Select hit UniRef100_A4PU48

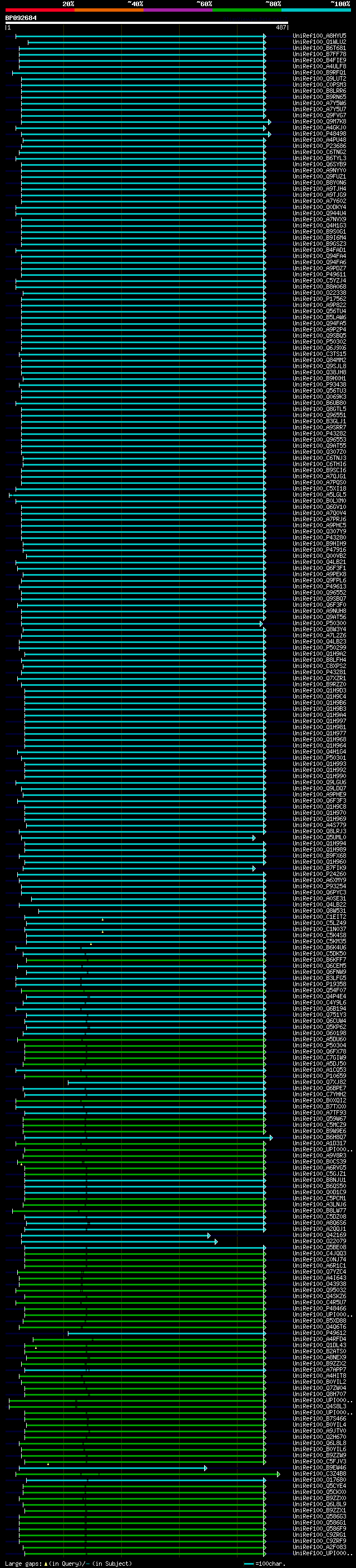(x=319, y=140)
